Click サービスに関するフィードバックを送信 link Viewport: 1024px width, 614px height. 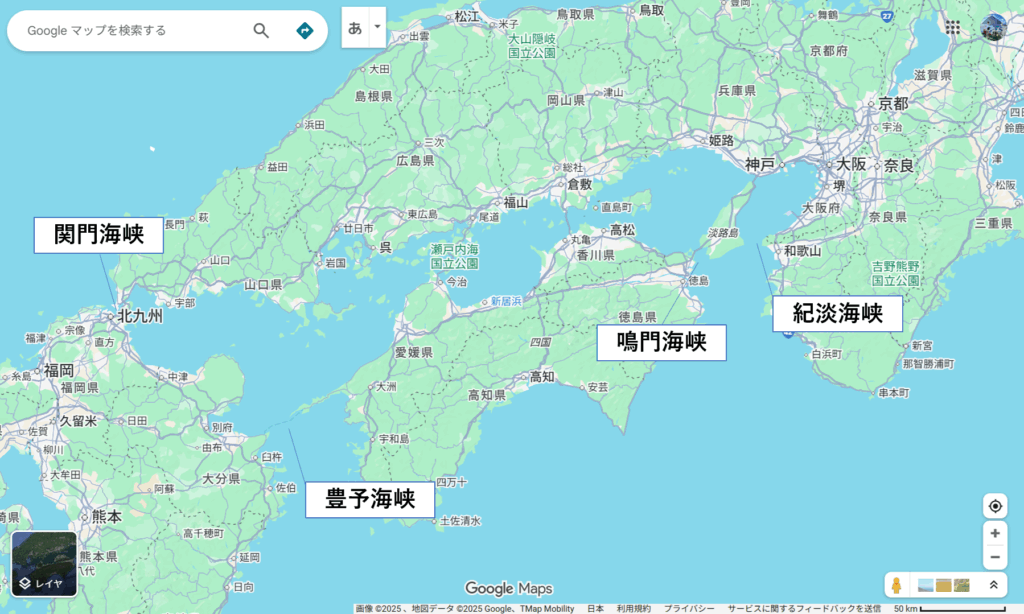(804, 608)
